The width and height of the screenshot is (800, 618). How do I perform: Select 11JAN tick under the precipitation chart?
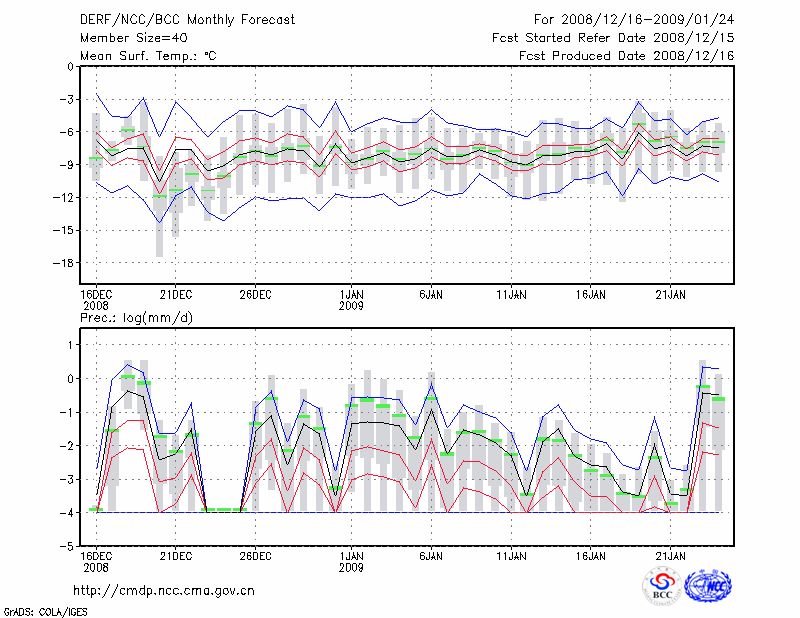tap(512, 554)
